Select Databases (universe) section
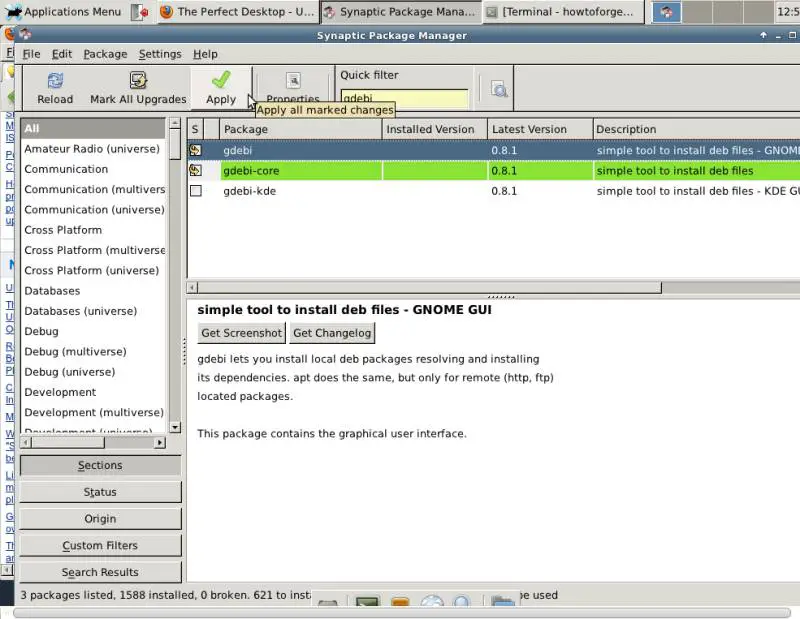 click(x=93, y=311)
